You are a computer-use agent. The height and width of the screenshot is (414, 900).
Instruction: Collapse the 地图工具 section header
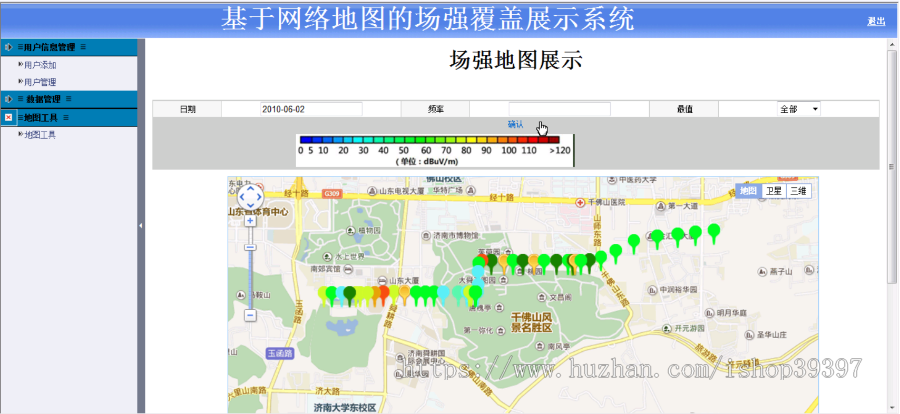point(69,117)
